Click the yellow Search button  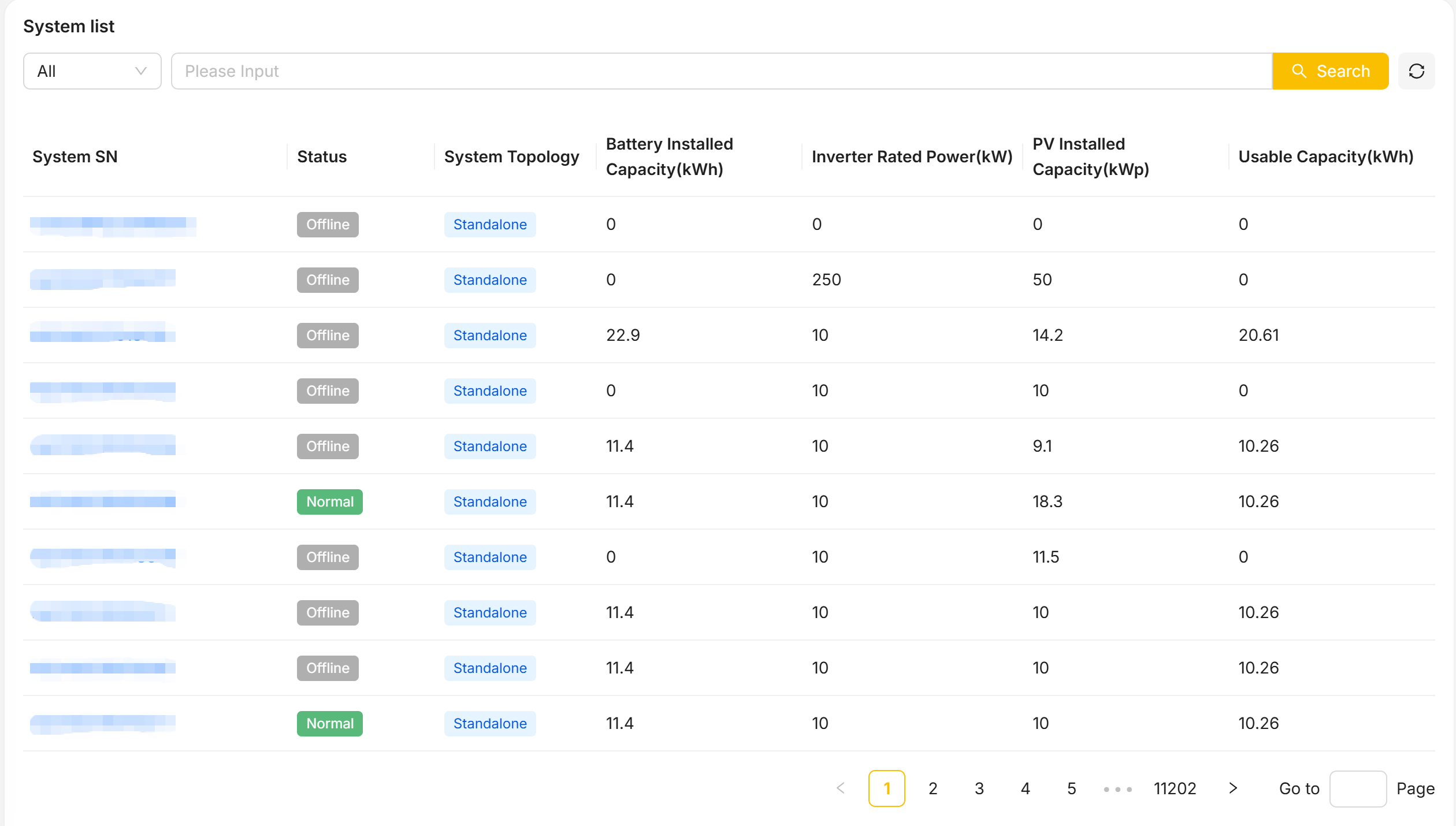(x=1330, y=71)
